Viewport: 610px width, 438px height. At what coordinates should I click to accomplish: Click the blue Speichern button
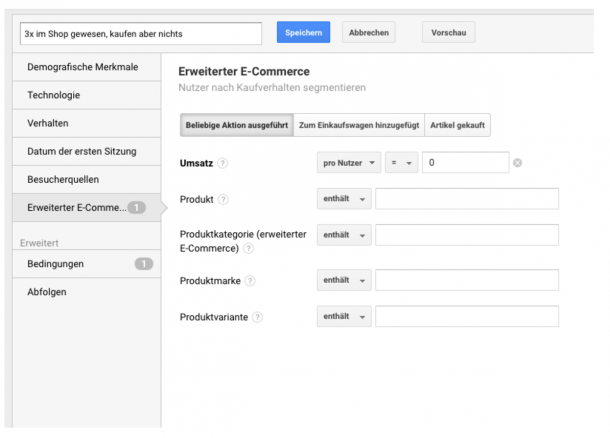[x=303, y=32]
